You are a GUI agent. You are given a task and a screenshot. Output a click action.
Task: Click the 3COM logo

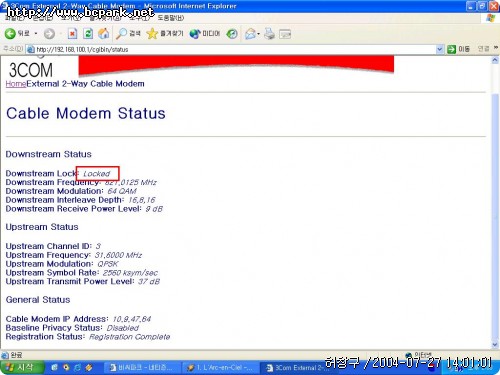[31, 70]
